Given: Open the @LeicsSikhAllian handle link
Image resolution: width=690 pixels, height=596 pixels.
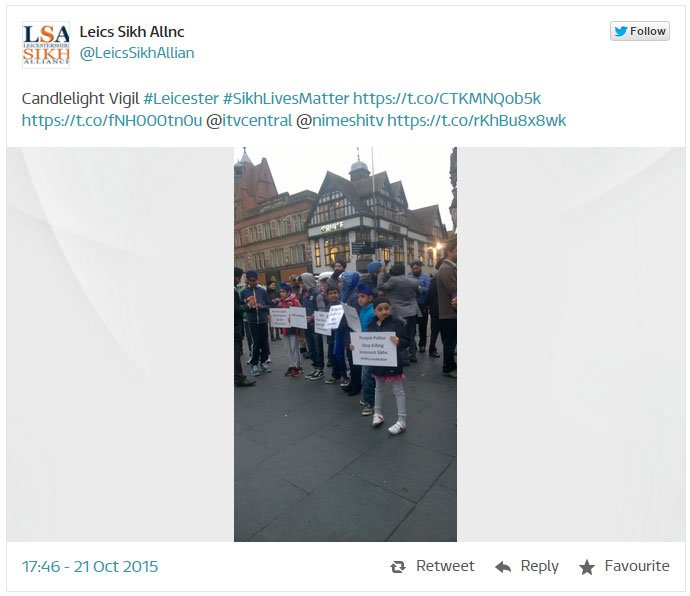Looking at the screenshot, I should click(x=137, y=53).
